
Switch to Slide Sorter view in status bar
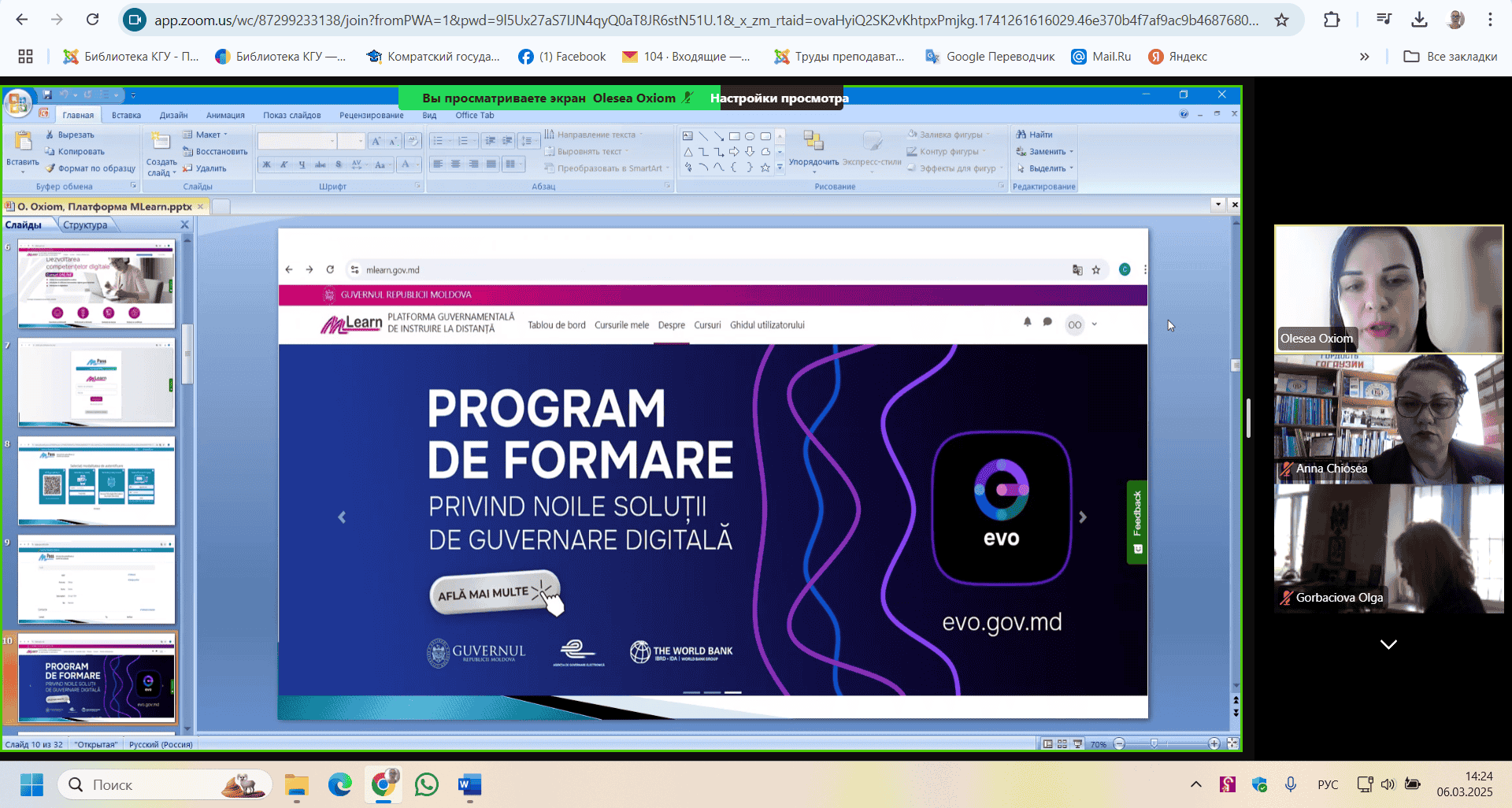click(1062, 743)
